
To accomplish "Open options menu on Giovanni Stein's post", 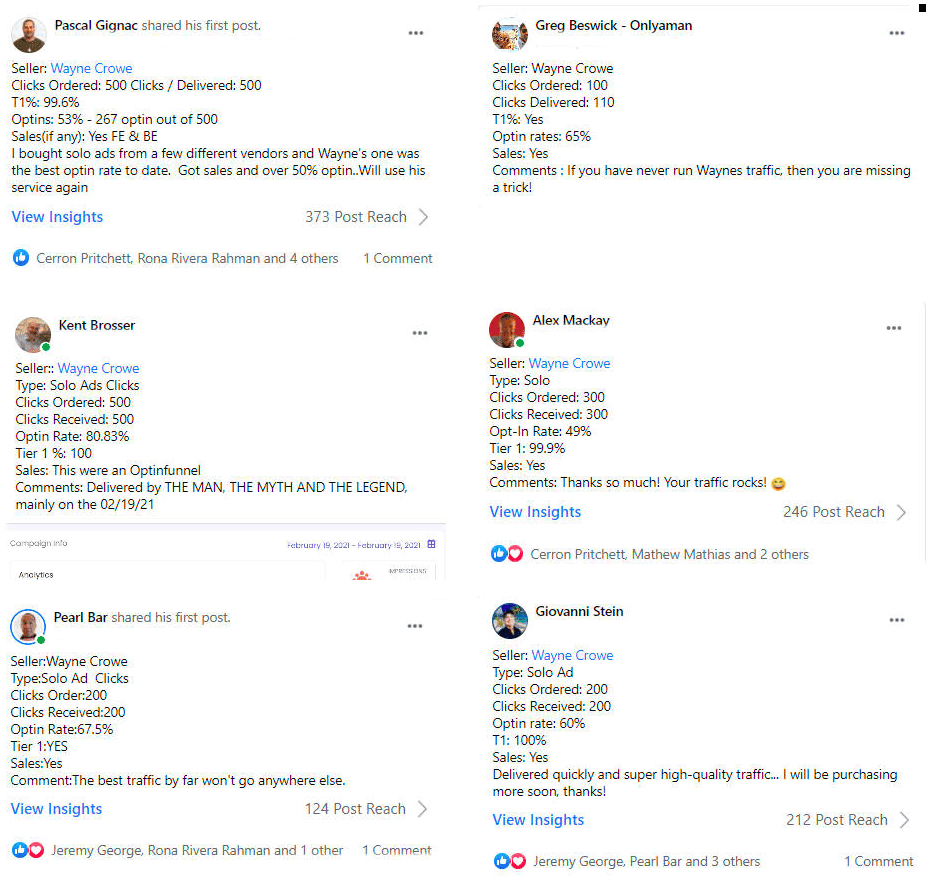I will coord(897,620).
